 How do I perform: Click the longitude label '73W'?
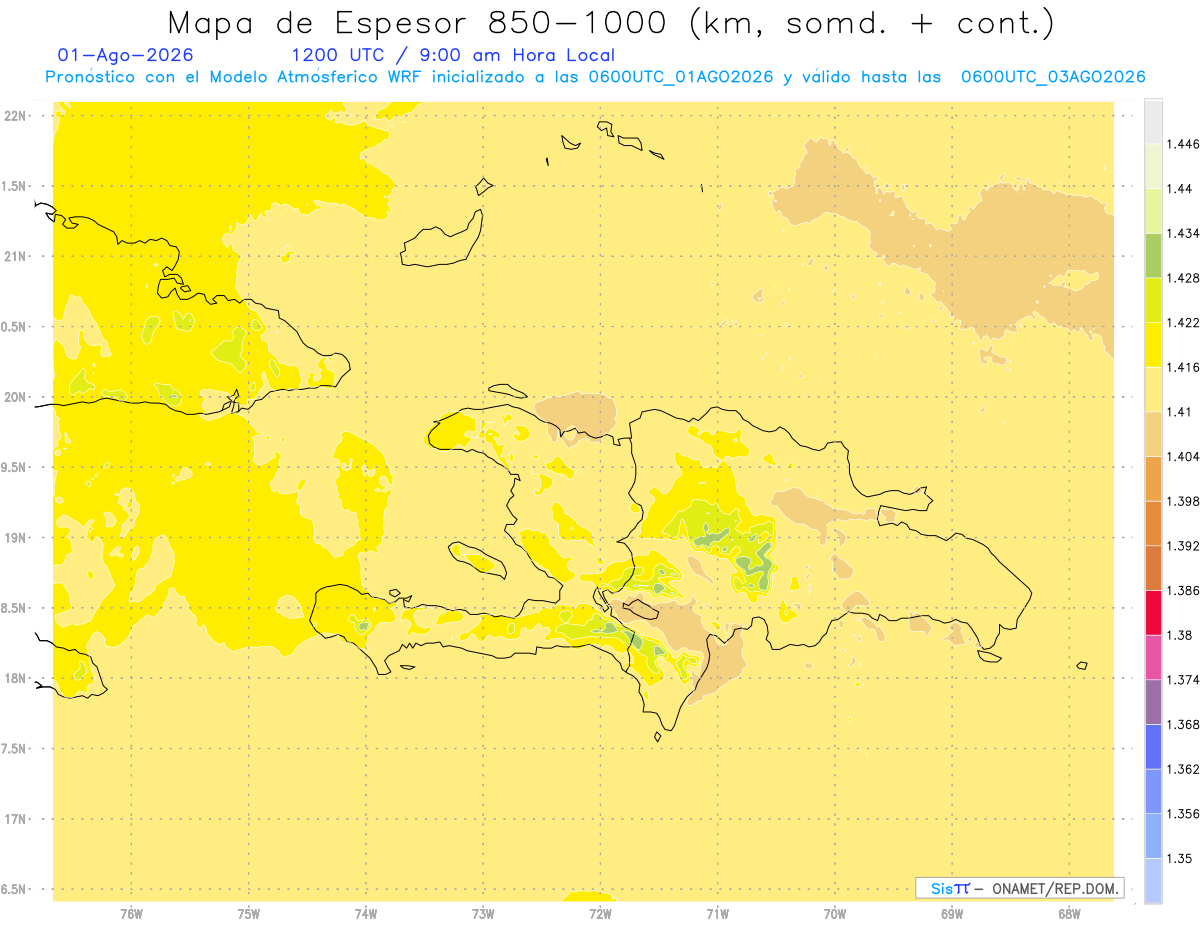(483, 915)
